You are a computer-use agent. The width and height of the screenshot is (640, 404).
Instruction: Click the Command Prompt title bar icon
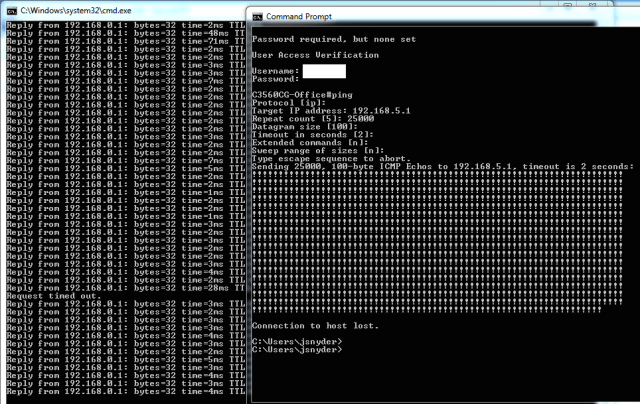pos(257,17)
